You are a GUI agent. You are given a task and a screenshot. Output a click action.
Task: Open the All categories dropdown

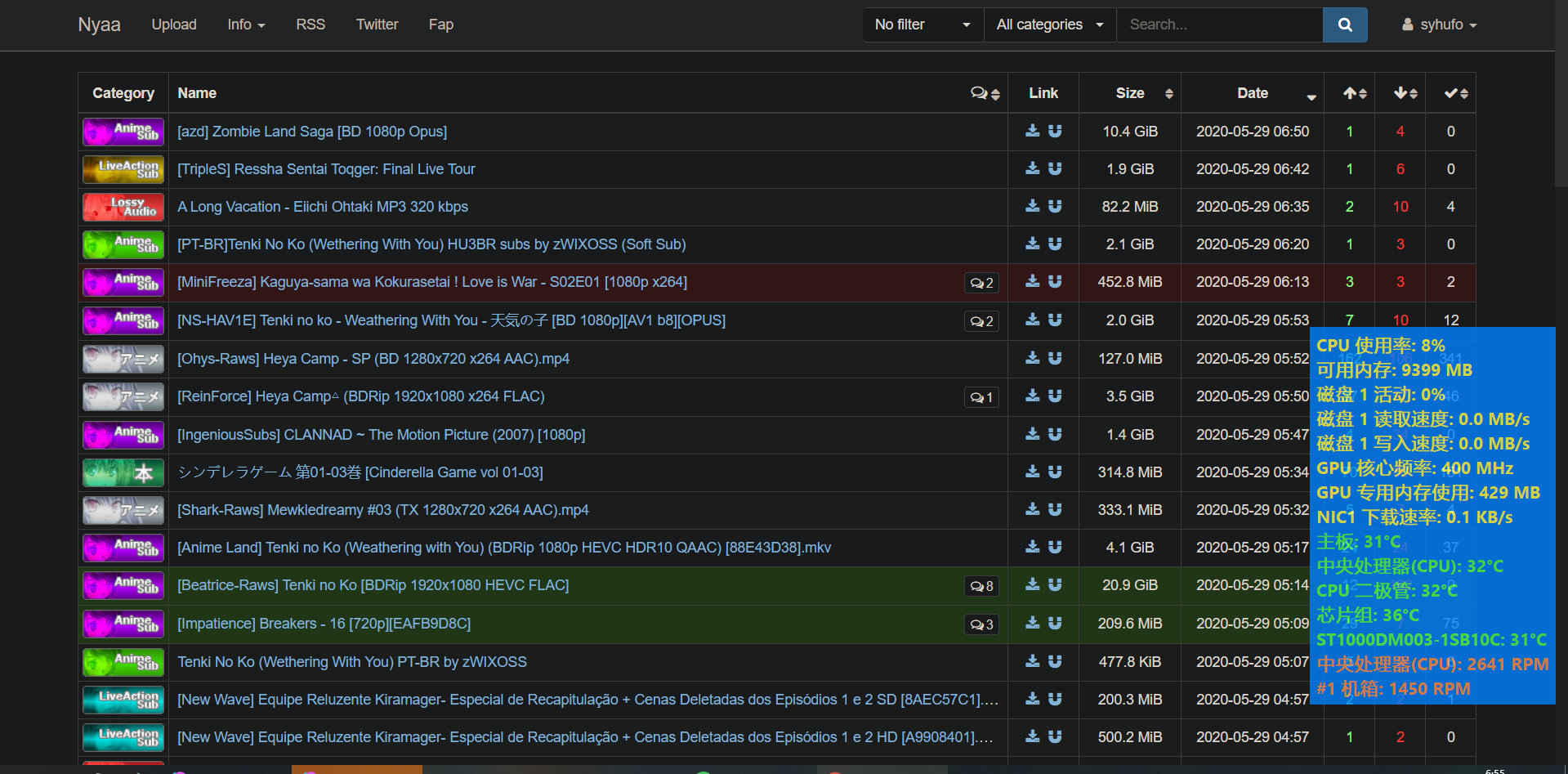click(x=1050, y=25)
